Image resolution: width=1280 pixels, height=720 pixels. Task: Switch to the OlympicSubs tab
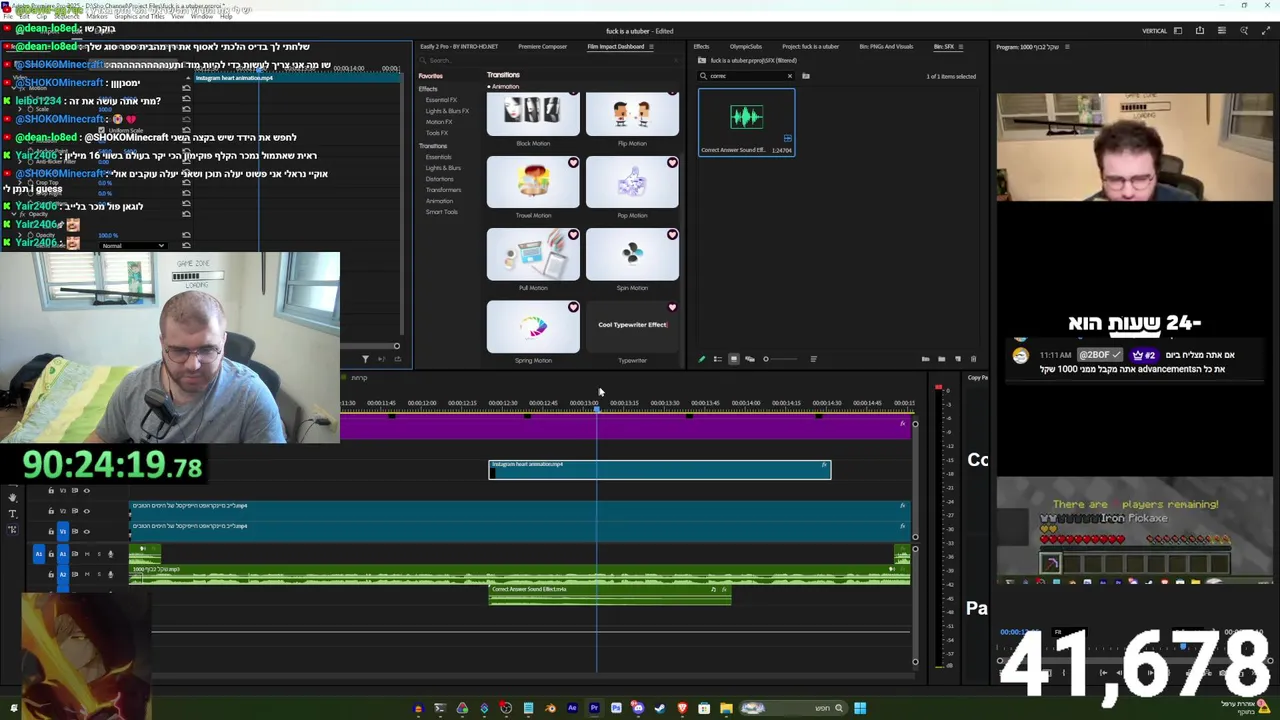click(746, 46)
